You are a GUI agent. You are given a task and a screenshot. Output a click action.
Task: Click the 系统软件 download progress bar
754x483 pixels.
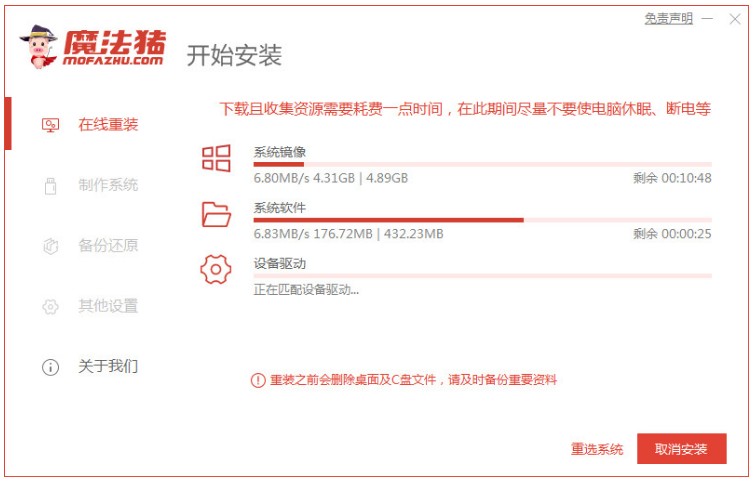click(x=482, y=220)
